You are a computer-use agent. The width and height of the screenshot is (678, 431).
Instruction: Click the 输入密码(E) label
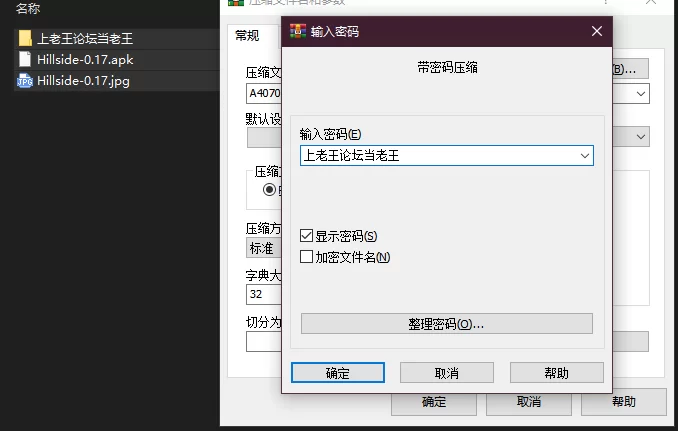pos(330,134)
